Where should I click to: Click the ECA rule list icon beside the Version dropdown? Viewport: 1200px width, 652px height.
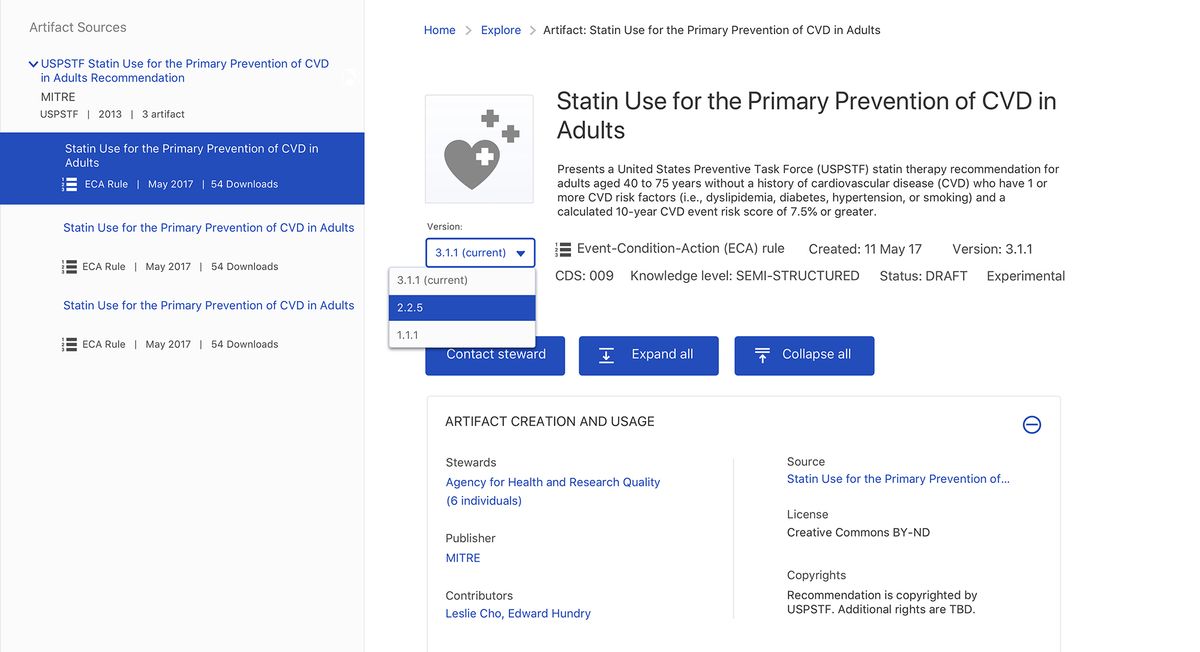click(x=563, y=249)
